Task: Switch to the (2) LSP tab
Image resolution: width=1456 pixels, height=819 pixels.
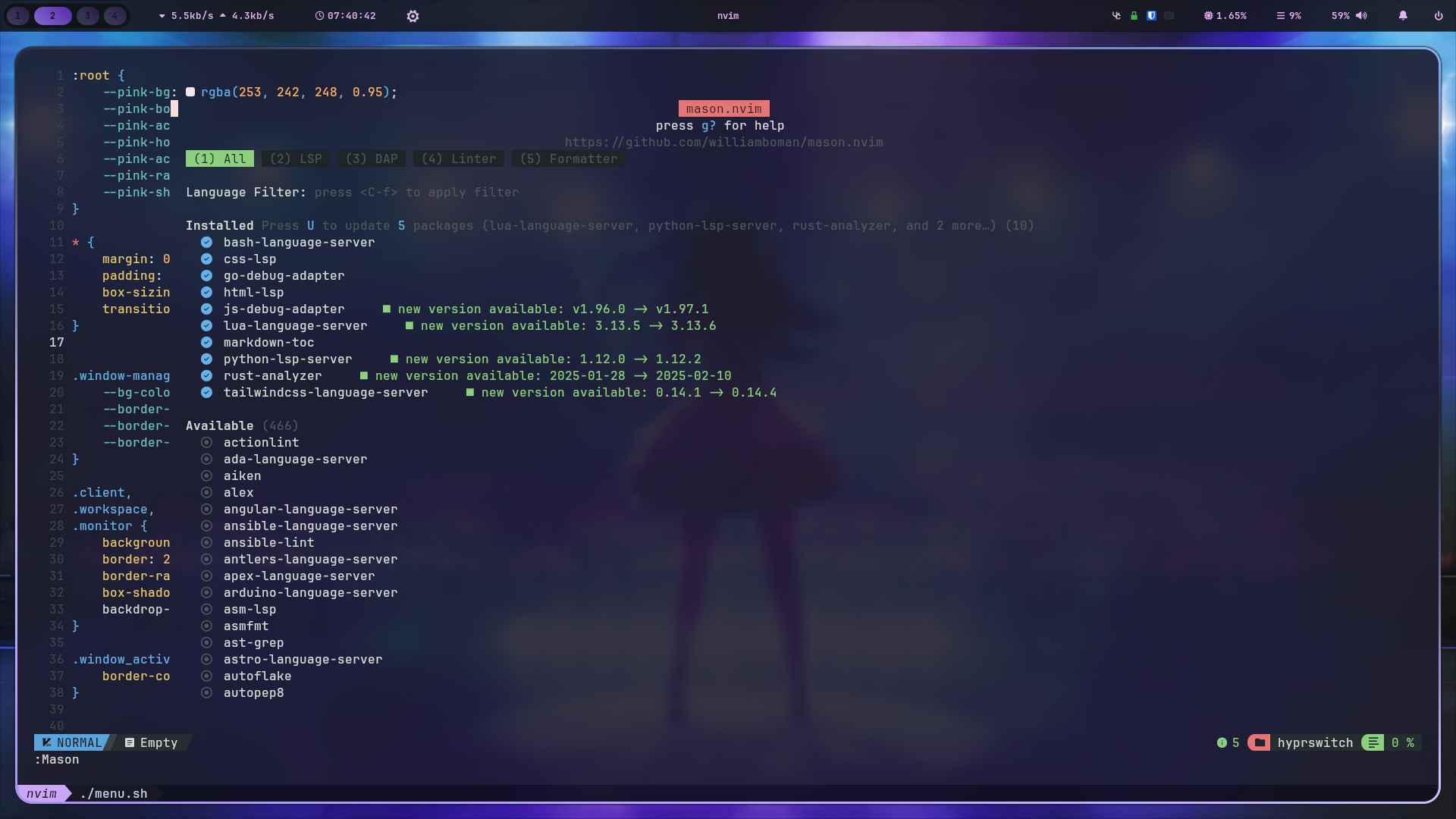Action: pyautogui.click(x=296, y=159)
